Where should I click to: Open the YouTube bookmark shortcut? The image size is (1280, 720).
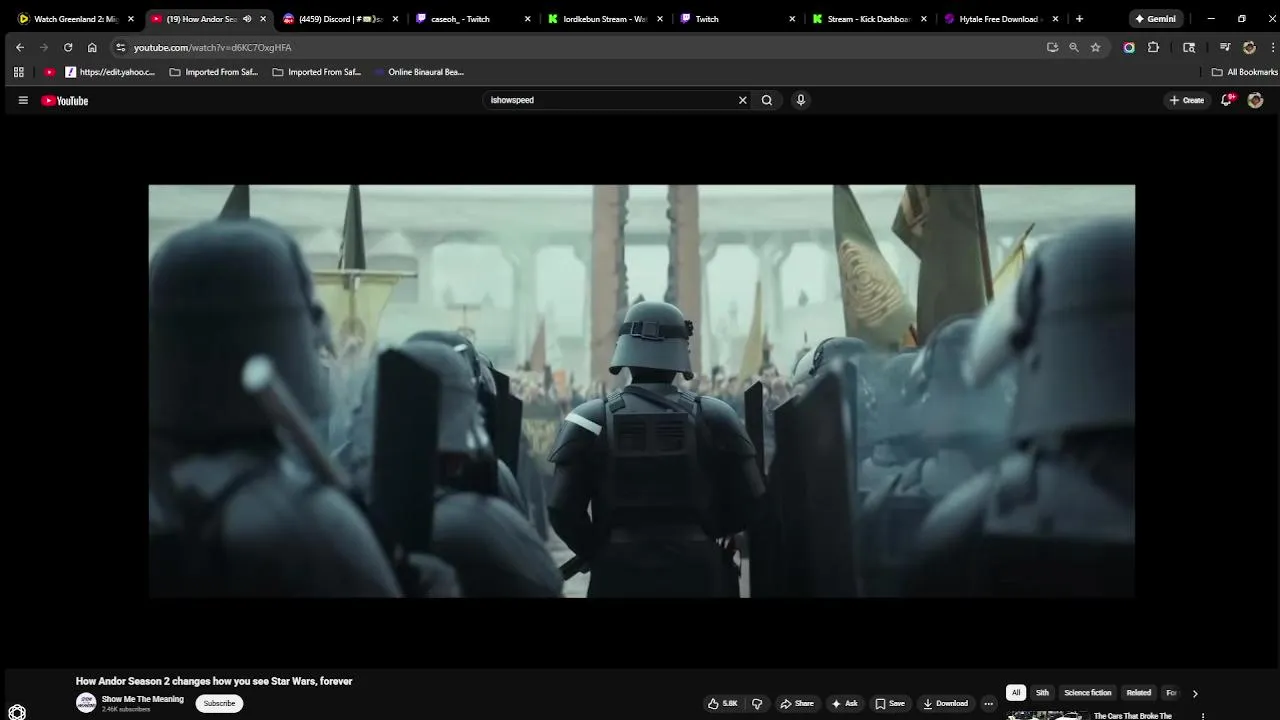[x=50, y=72]
